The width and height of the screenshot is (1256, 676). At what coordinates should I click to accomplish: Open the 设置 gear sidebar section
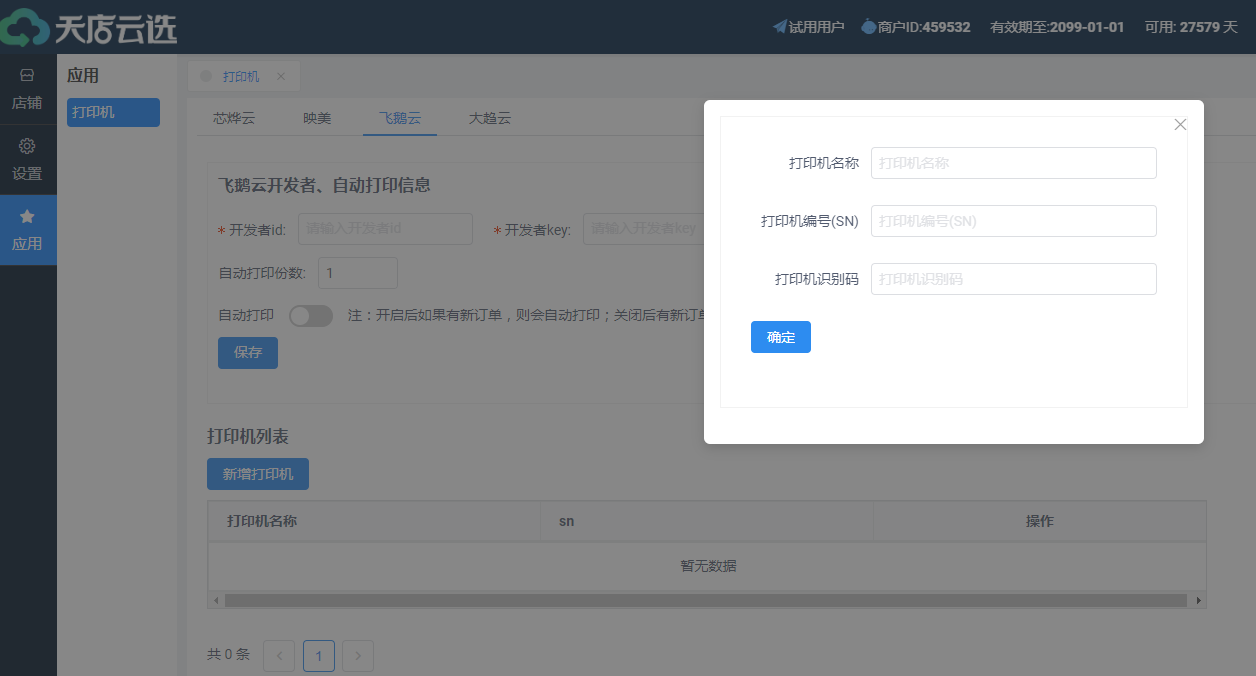tap(27, 160)
